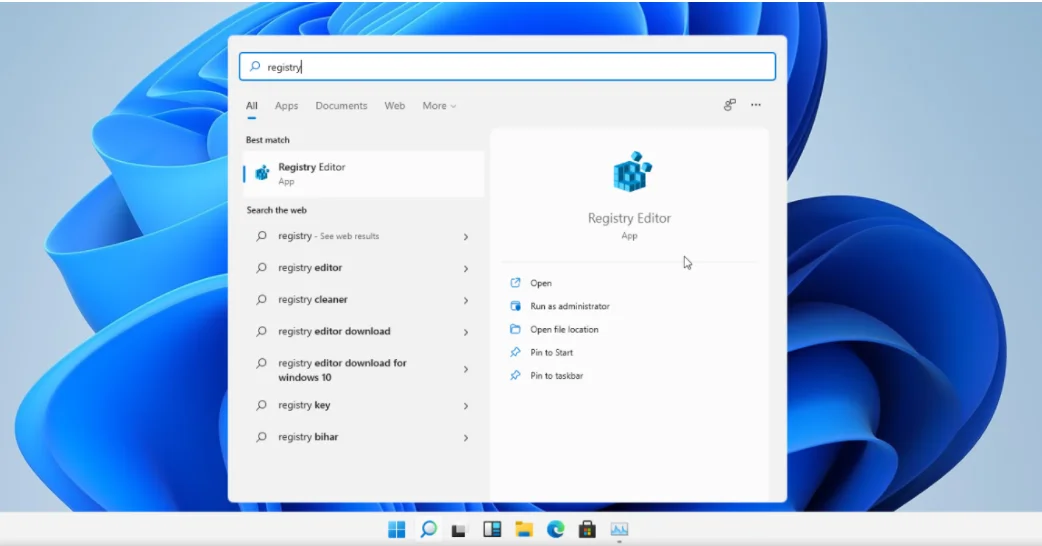Select Pin to taskbar option
The image size is (1042, 546).
[556, 376]
